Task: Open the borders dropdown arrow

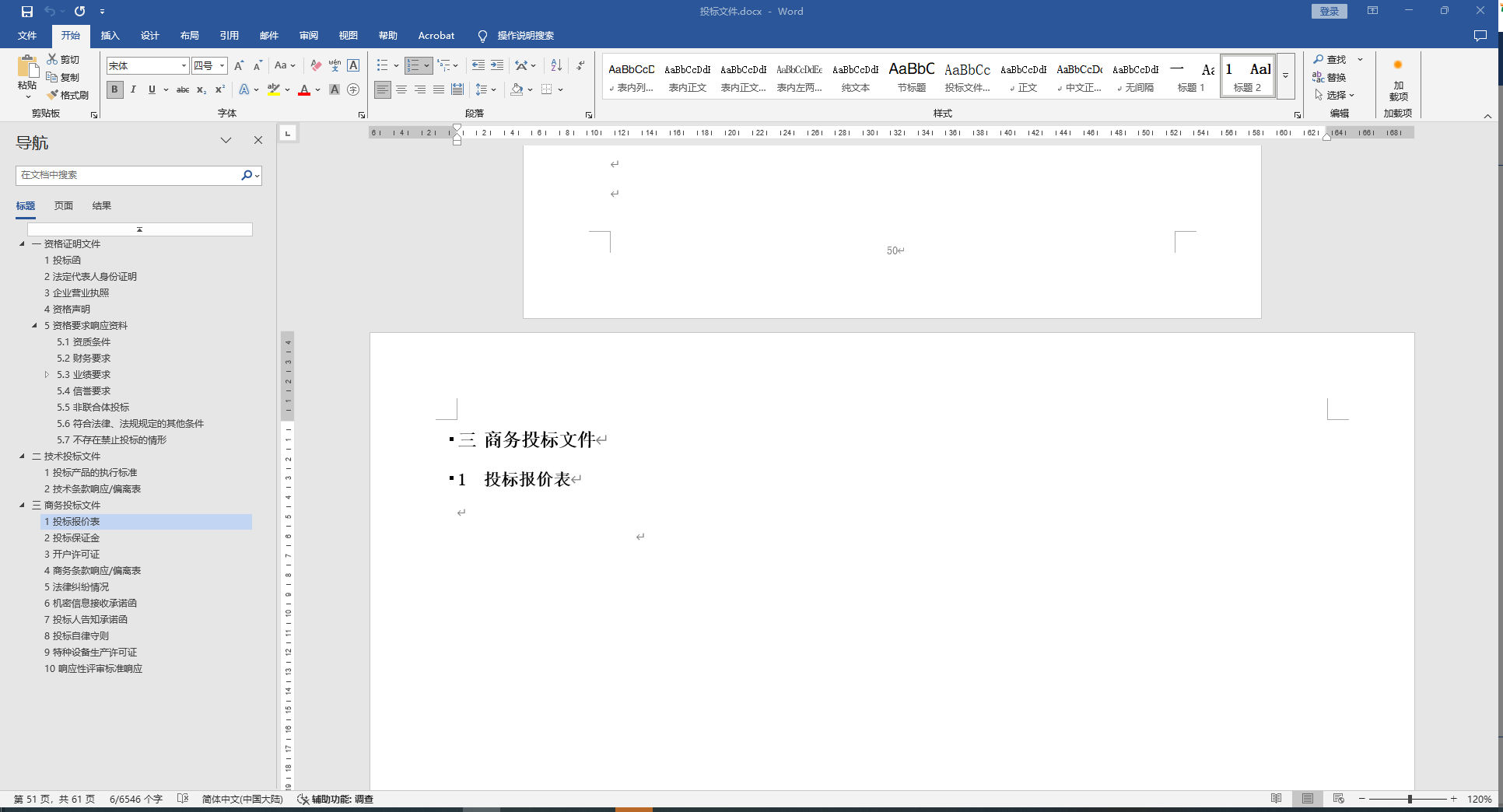Action: [560, 89]
